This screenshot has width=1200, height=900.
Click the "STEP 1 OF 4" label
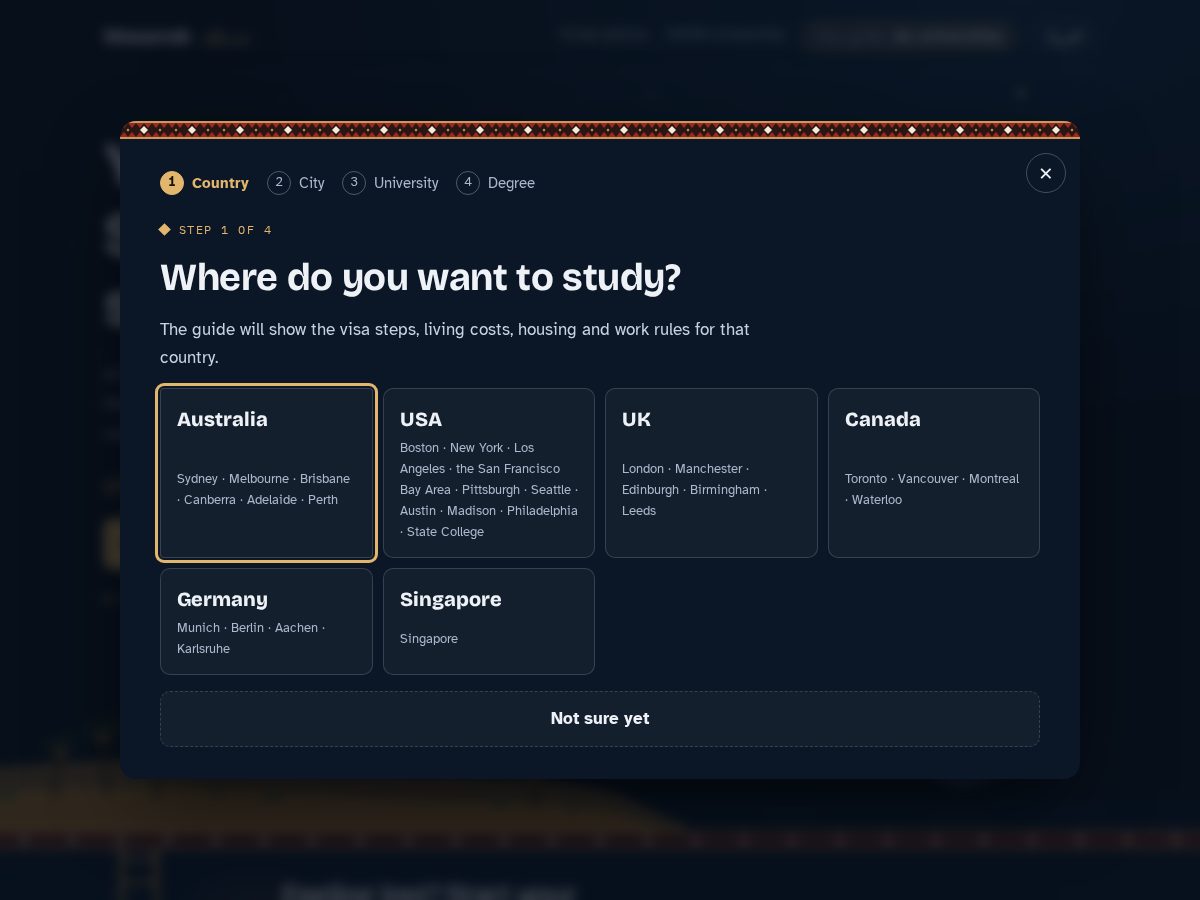(x=215, y=230)
